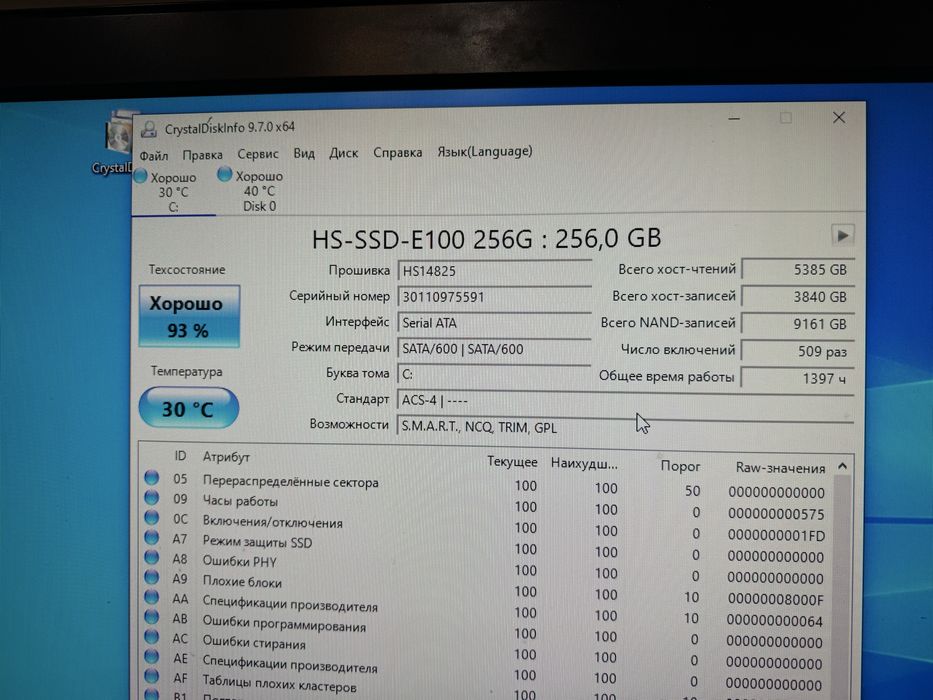Click the 30 °C temperature button

[x=189, y=409]
